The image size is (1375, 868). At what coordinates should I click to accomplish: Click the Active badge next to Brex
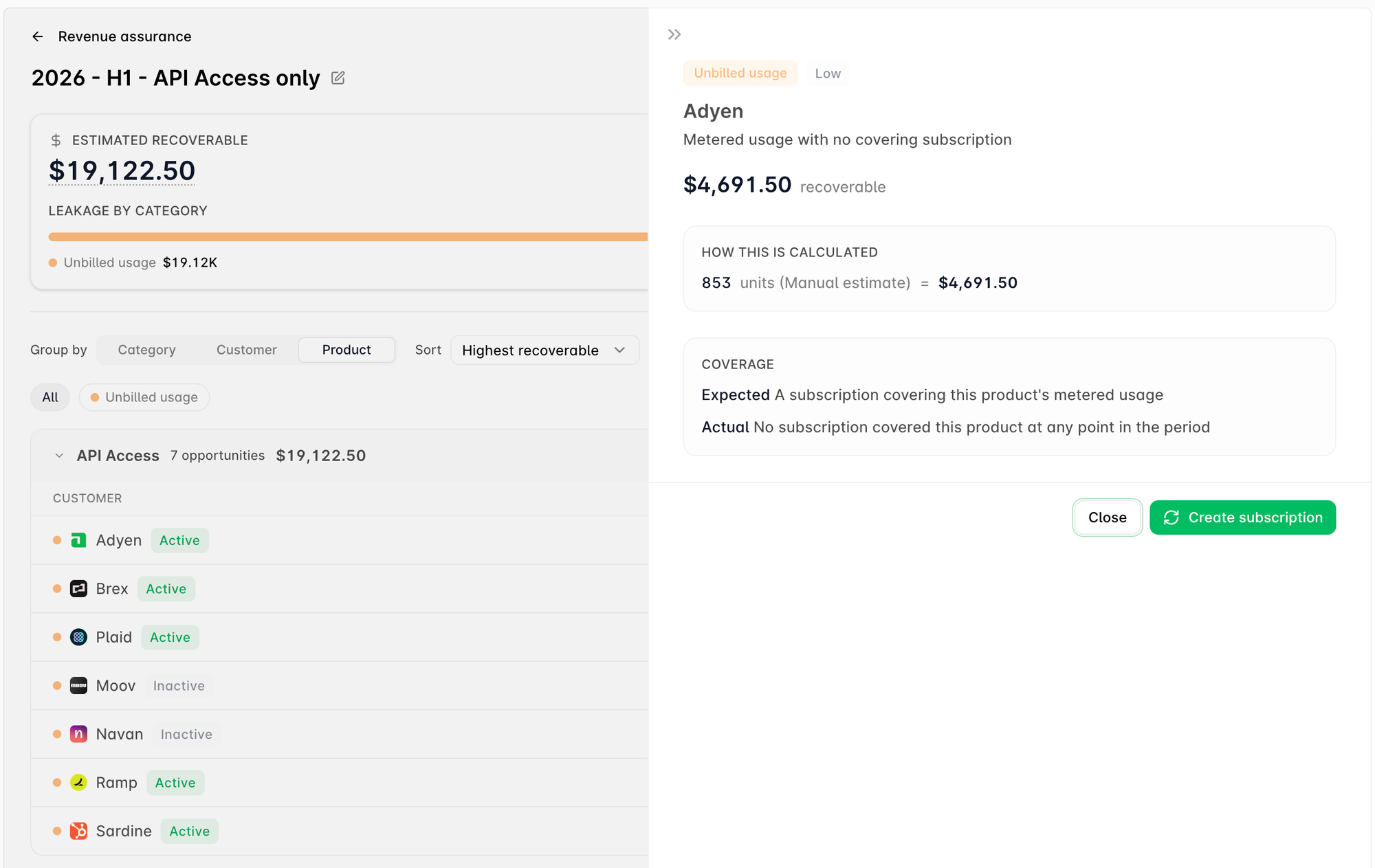pos(166,589)
